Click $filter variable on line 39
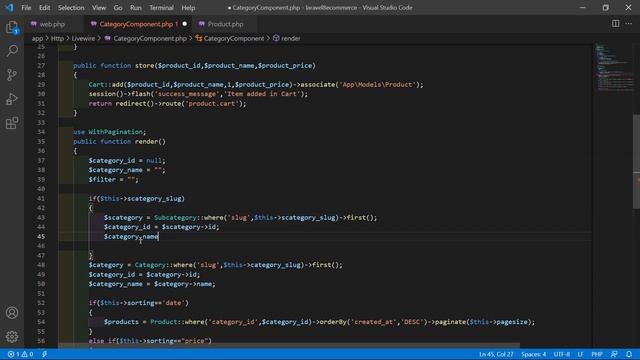 [102, 180]
